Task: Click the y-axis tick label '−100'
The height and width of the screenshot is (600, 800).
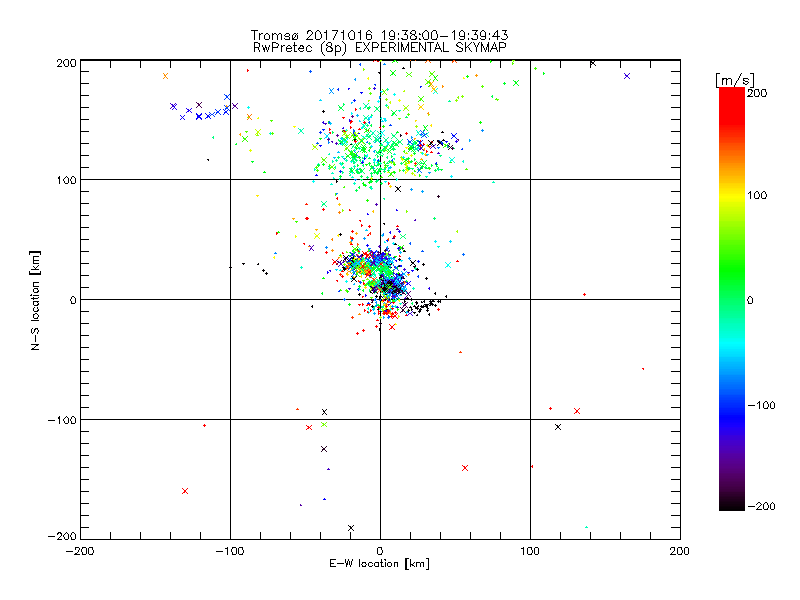Action: coord(62,420)
